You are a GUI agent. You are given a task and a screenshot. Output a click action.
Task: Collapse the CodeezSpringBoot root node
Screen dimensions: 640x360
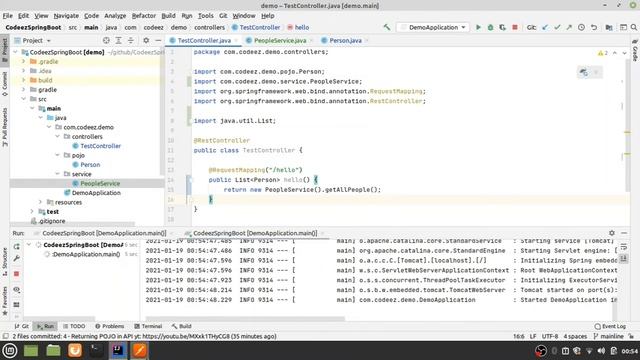(x=16, y=52)
